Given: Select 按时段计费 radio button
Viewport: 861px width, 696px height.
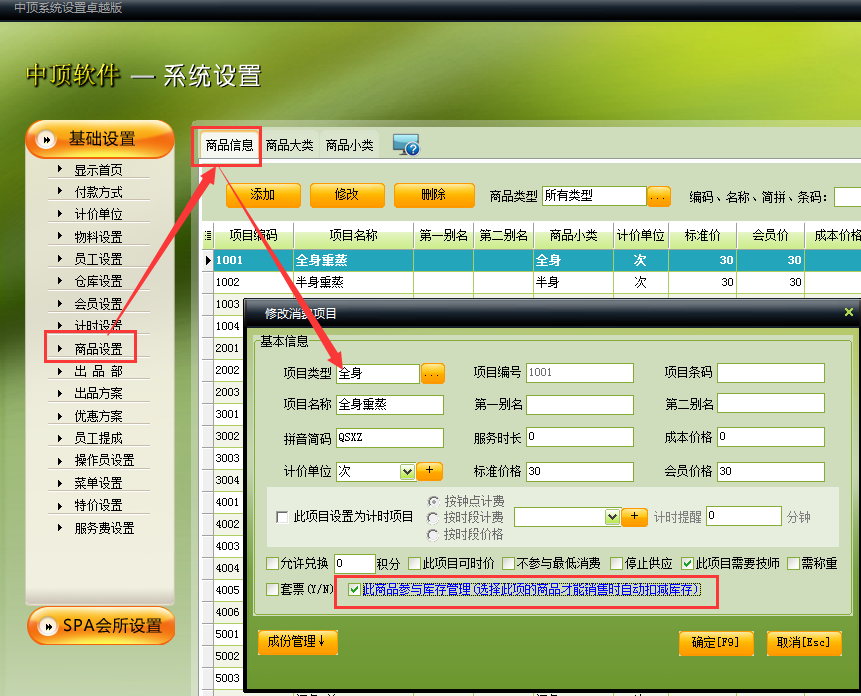Looking at the screenshot, I should click(433, 518).
